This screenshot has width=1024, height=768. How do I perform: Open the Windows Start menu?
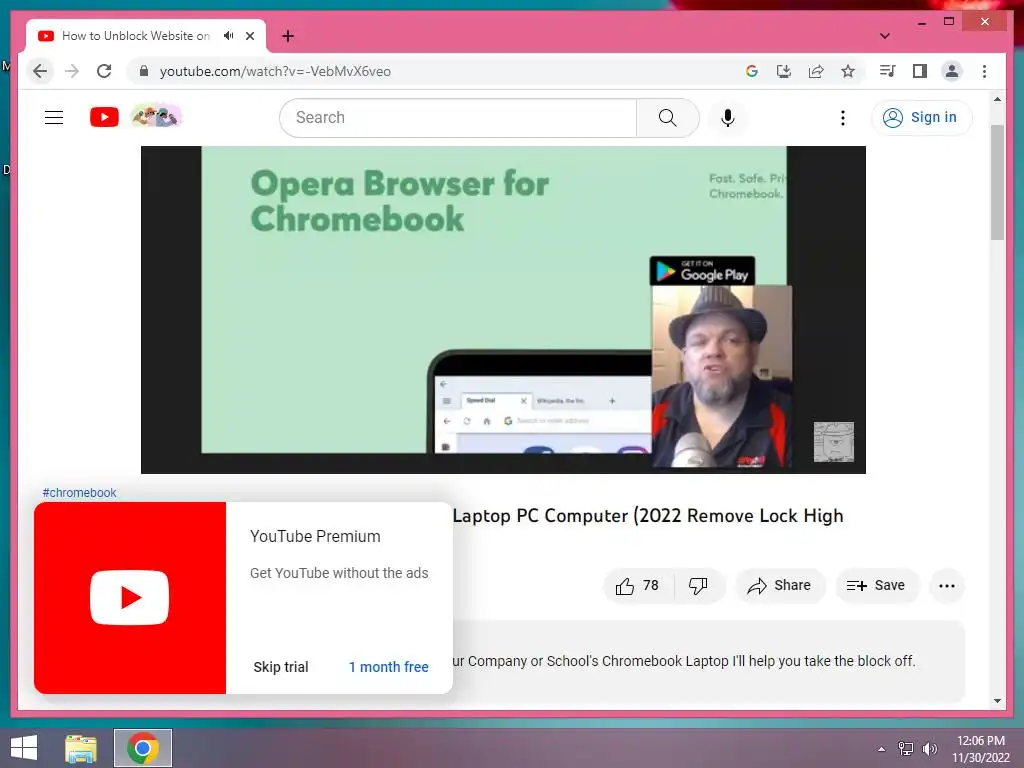tap(24, 748)
